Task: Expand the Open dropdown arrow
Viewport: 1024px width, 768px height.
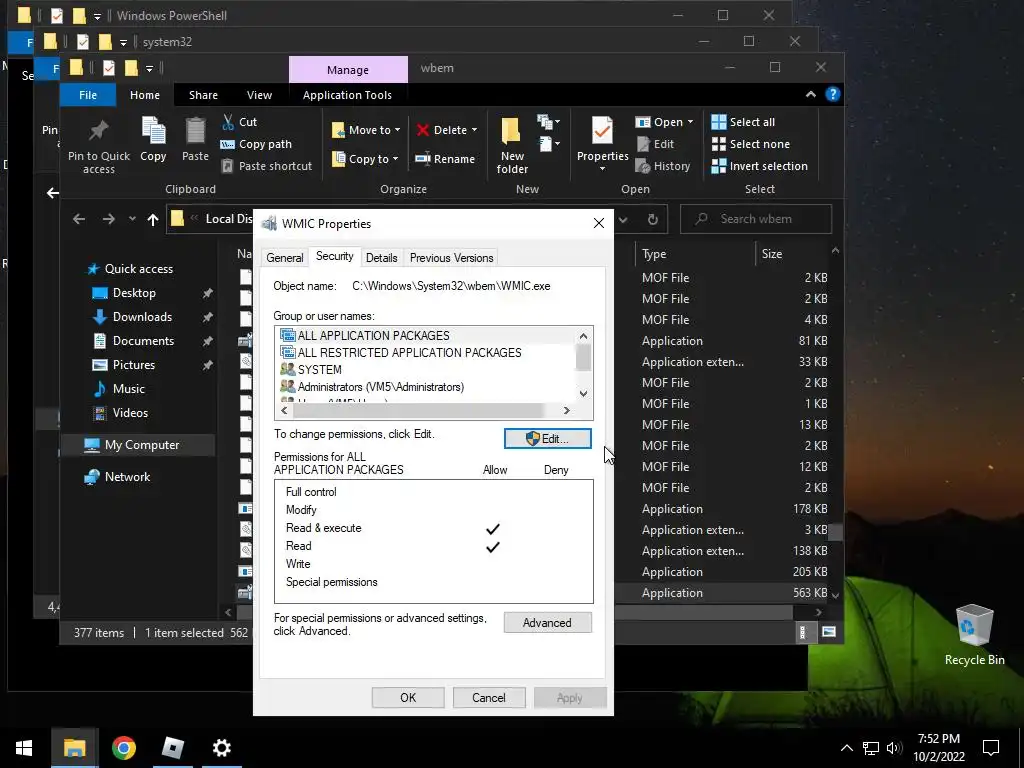Action: pos(690,122)
